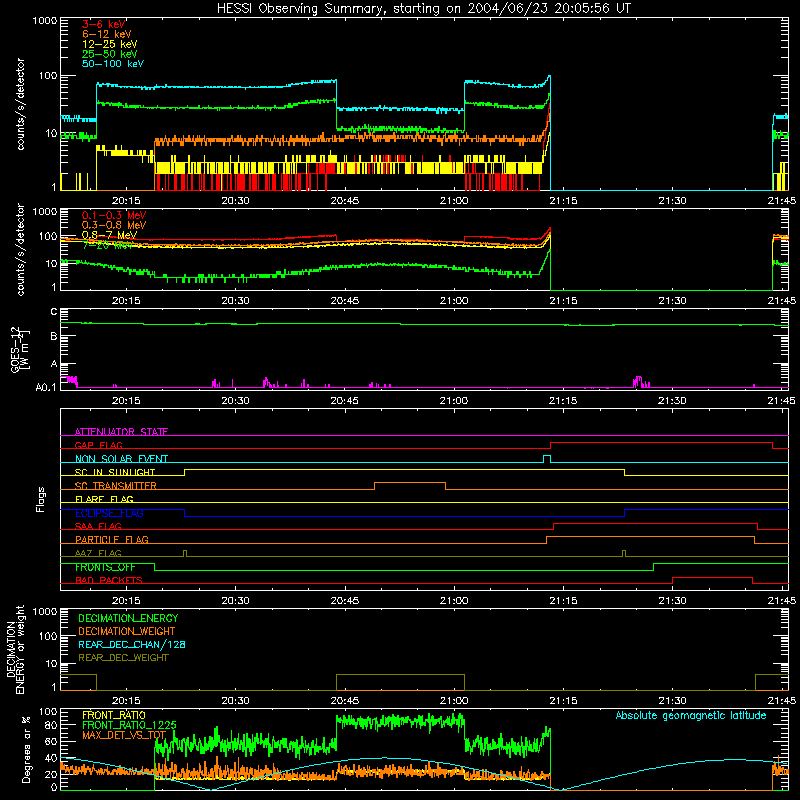Select the SC_TRANSMITTER flag label

116,486
